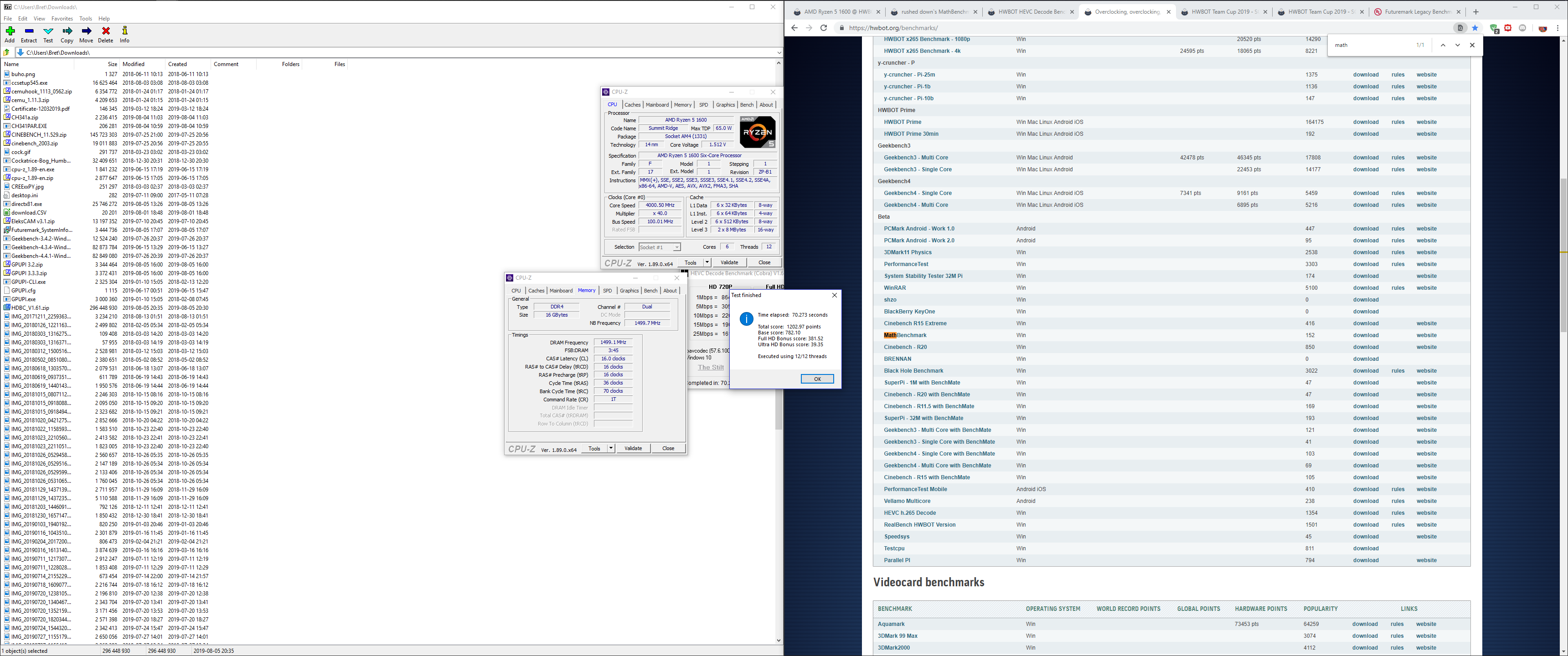
Task: Click the lock icon next to the hwbot.org URL
Action: tap(842, 28)
